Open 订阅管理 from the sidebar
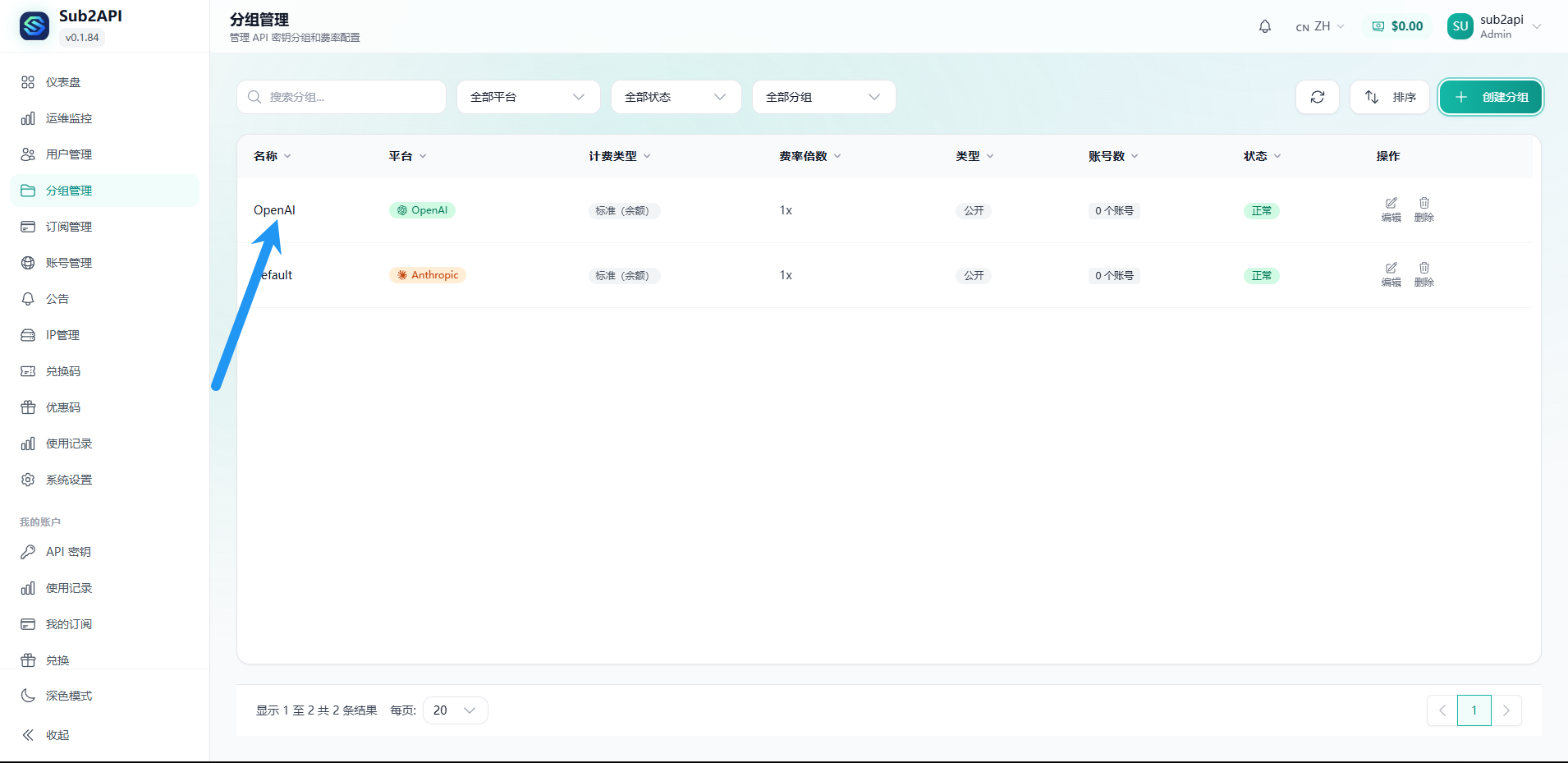The height and width of the screenshot is (763, 1568). pyautogui.click(x=66, y=226)
